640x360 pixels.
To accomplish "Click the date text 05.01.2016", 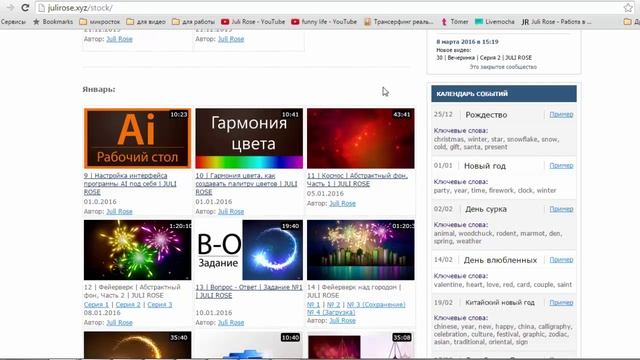I will click(x=325, y=193).
